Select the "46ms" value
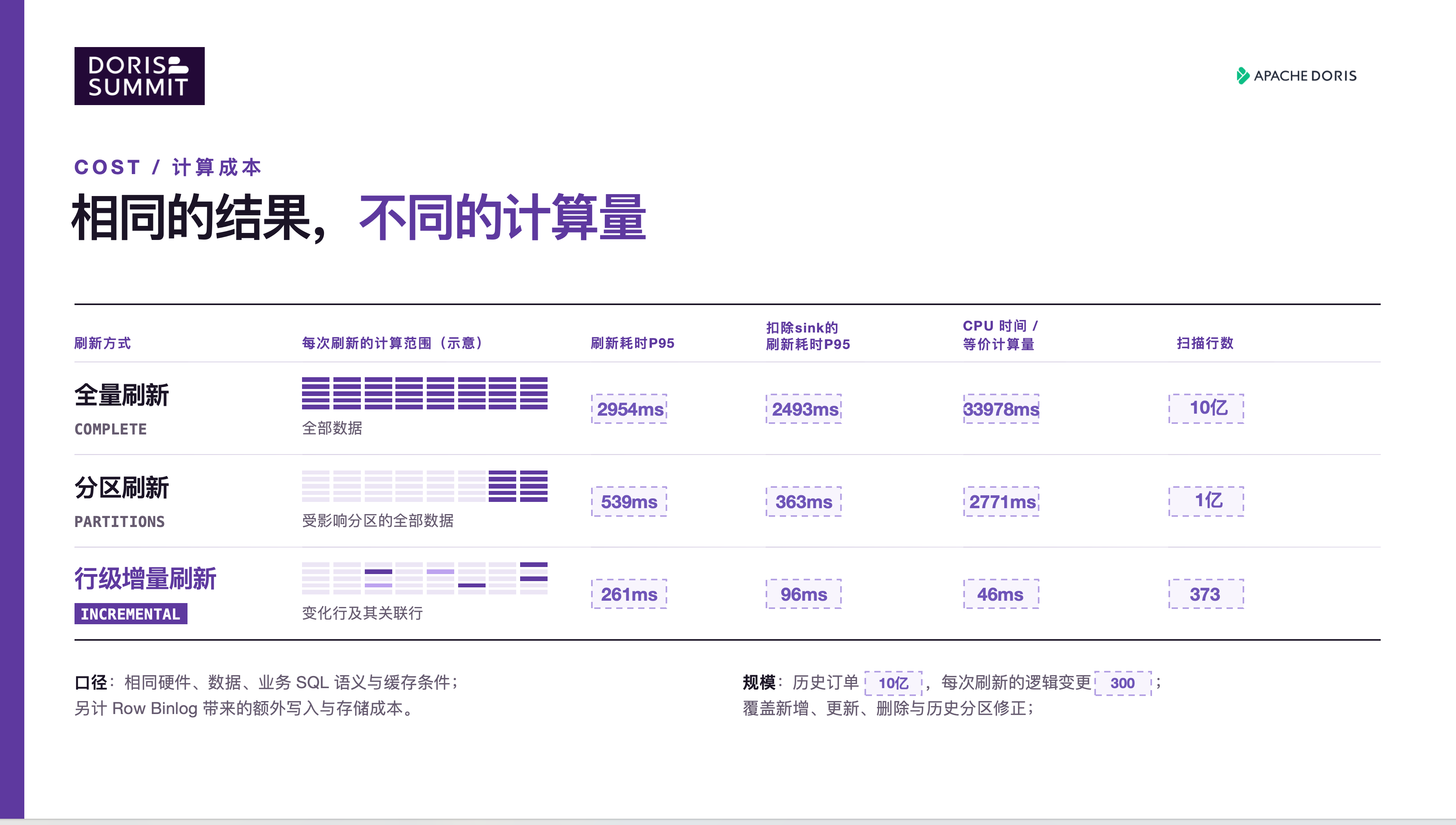This screenshot has height=825, width=1456. [x=1001, y=594]
